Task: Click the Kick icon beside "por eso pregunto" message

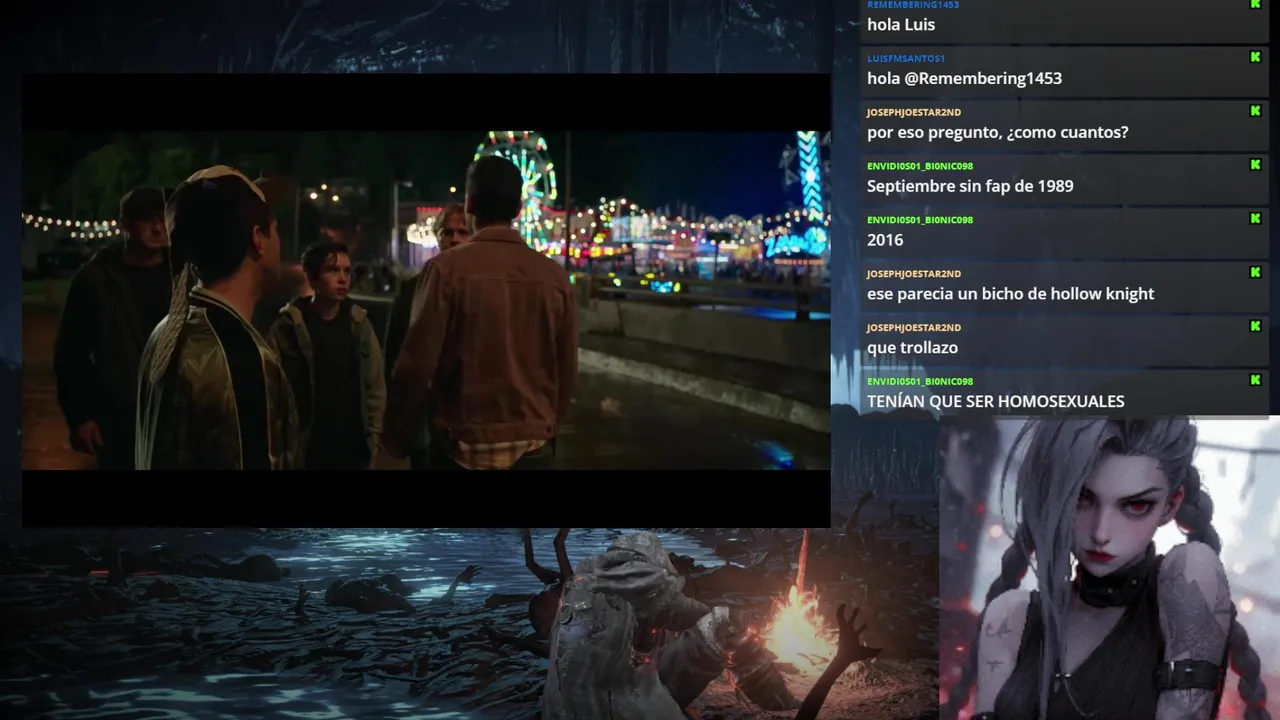Action: point(1255,111)
